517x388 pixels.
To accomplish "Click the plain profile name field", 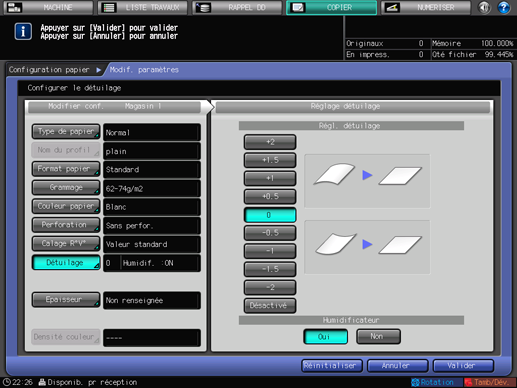I will pyautogui.click(x=152, y=151).
